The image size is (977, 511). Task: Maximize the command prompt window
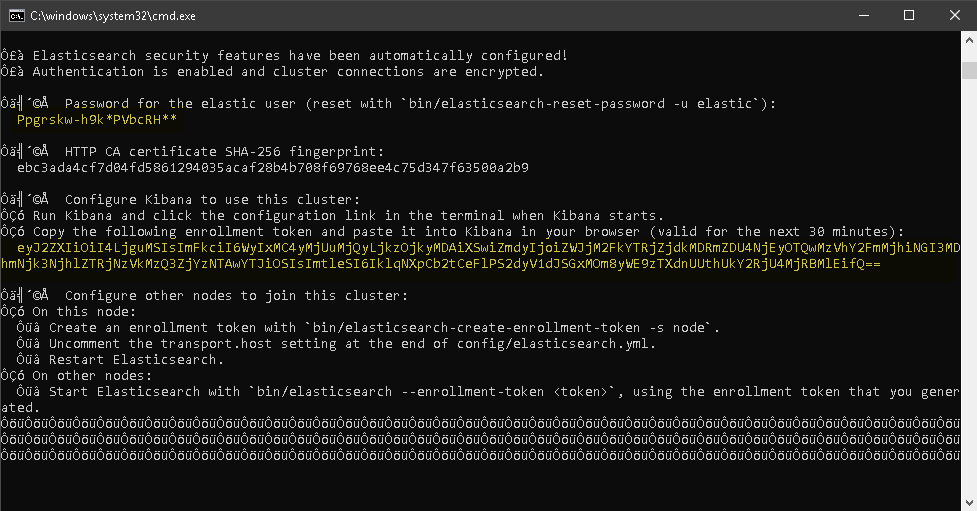909,15
